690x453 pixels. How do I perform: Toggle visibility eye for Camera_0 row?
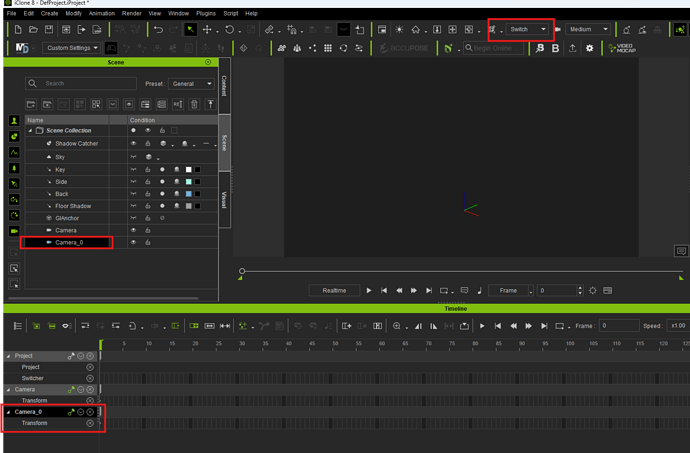[133, 242]
